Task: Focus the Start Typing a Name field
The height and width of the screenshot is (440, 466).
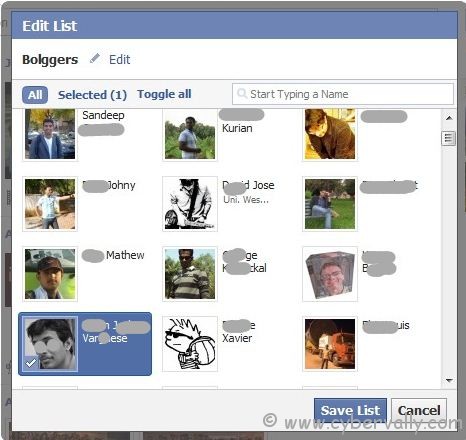Action: (343, 94)
